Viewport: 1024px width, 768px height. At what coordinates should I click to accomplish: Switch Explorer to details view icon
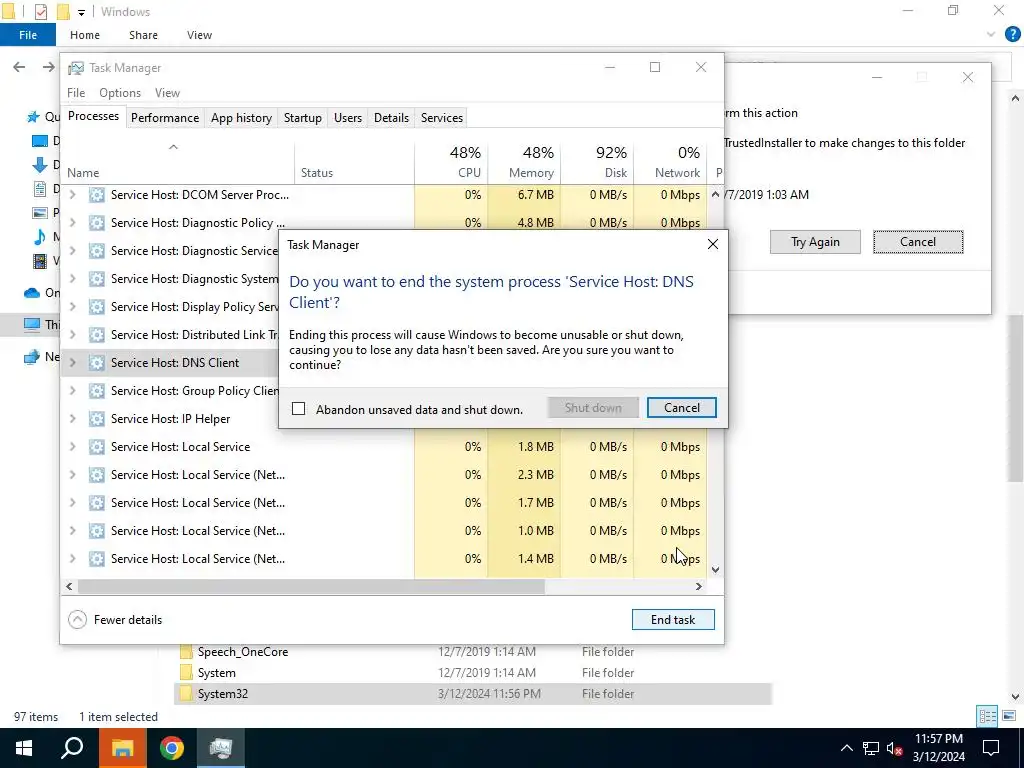(x=987, y=716)
